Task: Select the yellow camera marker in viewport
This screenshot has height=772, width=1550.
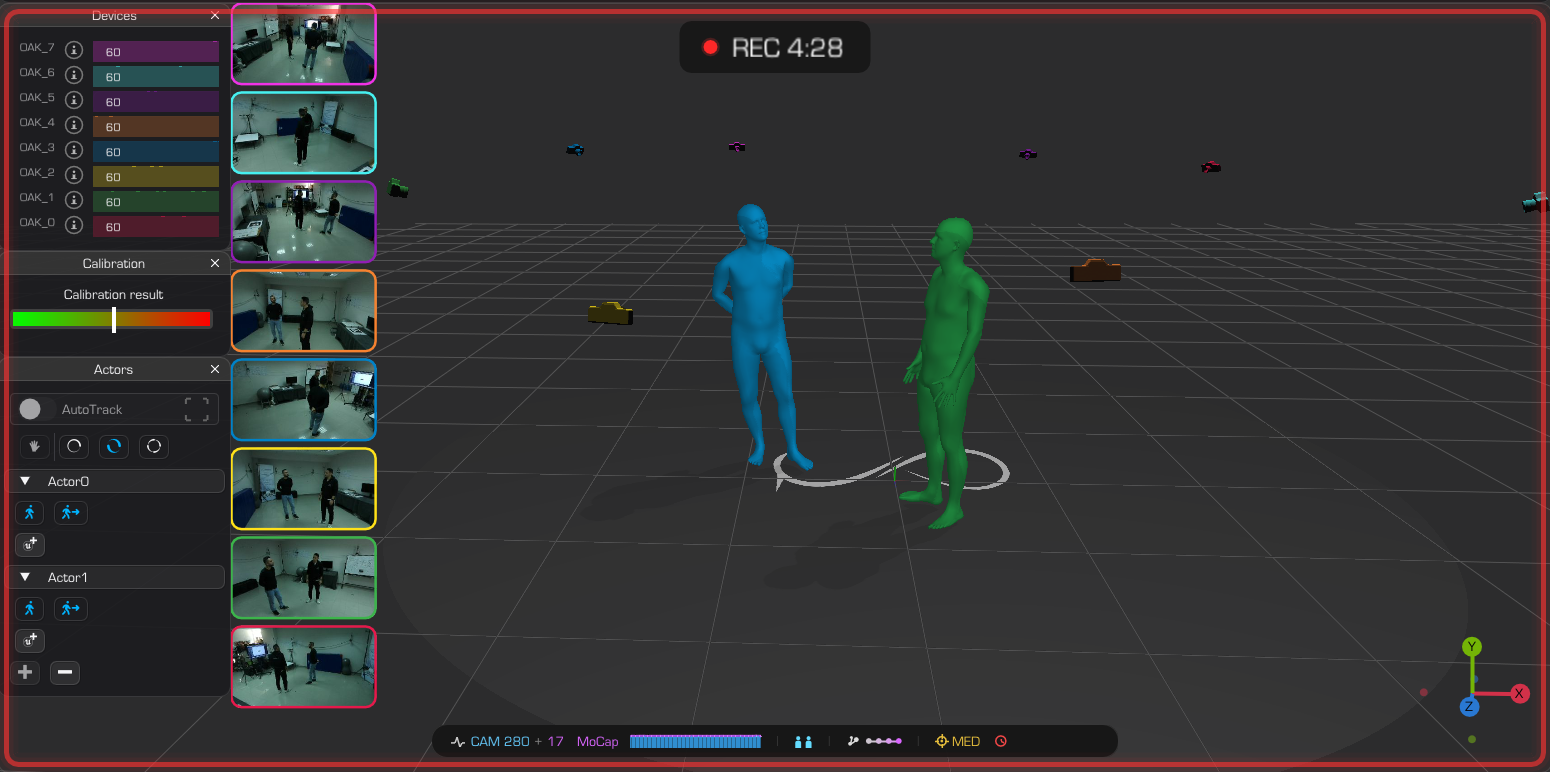Action: [610, 313]
